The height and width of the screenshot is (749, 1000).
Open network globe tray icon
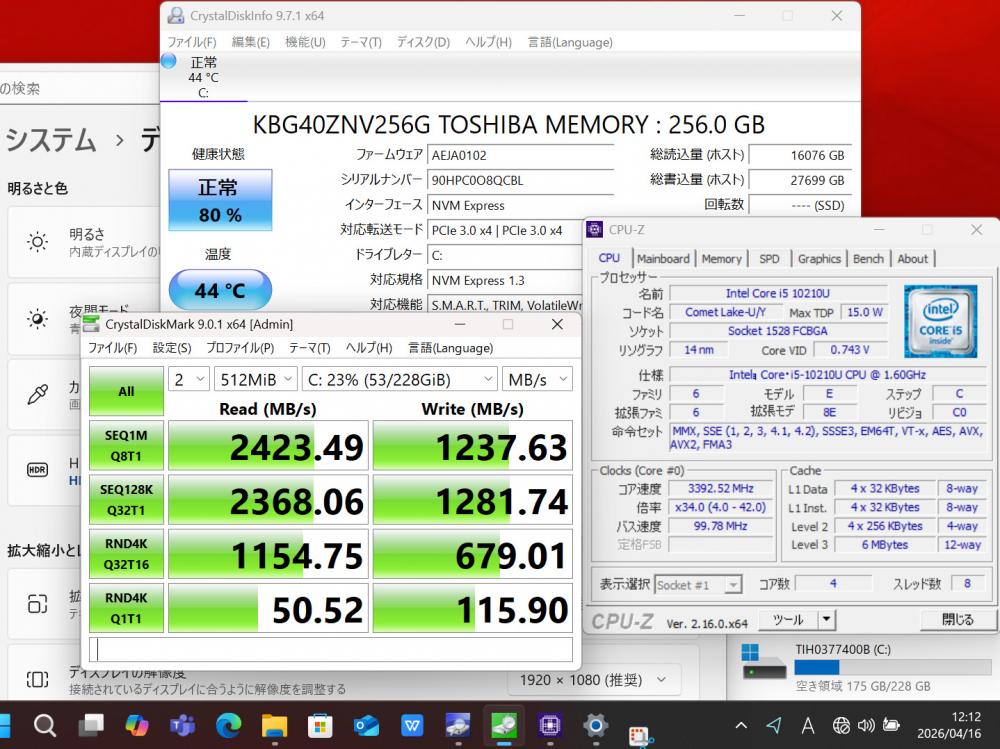click(x=841, y=725)
